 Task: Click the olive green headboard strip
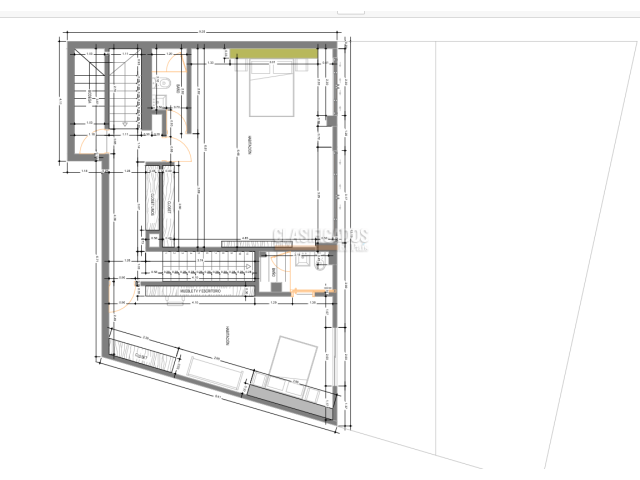(x=274, y=52)
